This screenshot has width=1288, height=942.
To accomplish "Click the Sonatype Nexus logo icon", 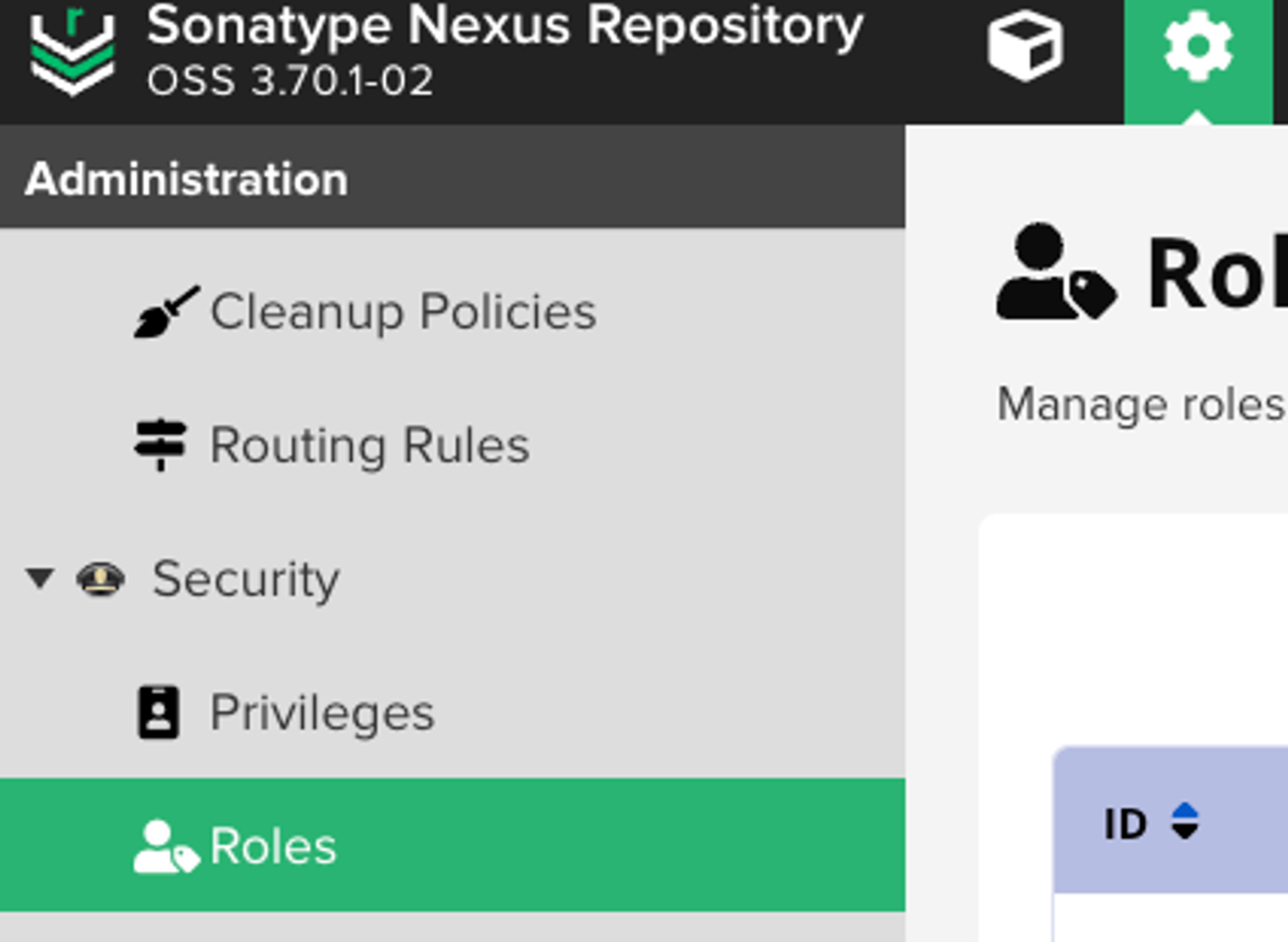I will point(72,54).
